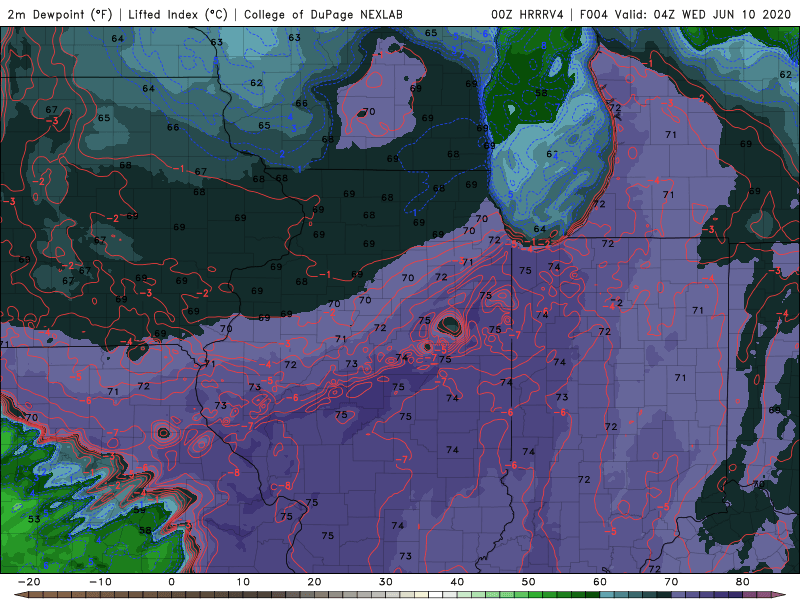Click the "50" color scale label

(x=529, y=582)
